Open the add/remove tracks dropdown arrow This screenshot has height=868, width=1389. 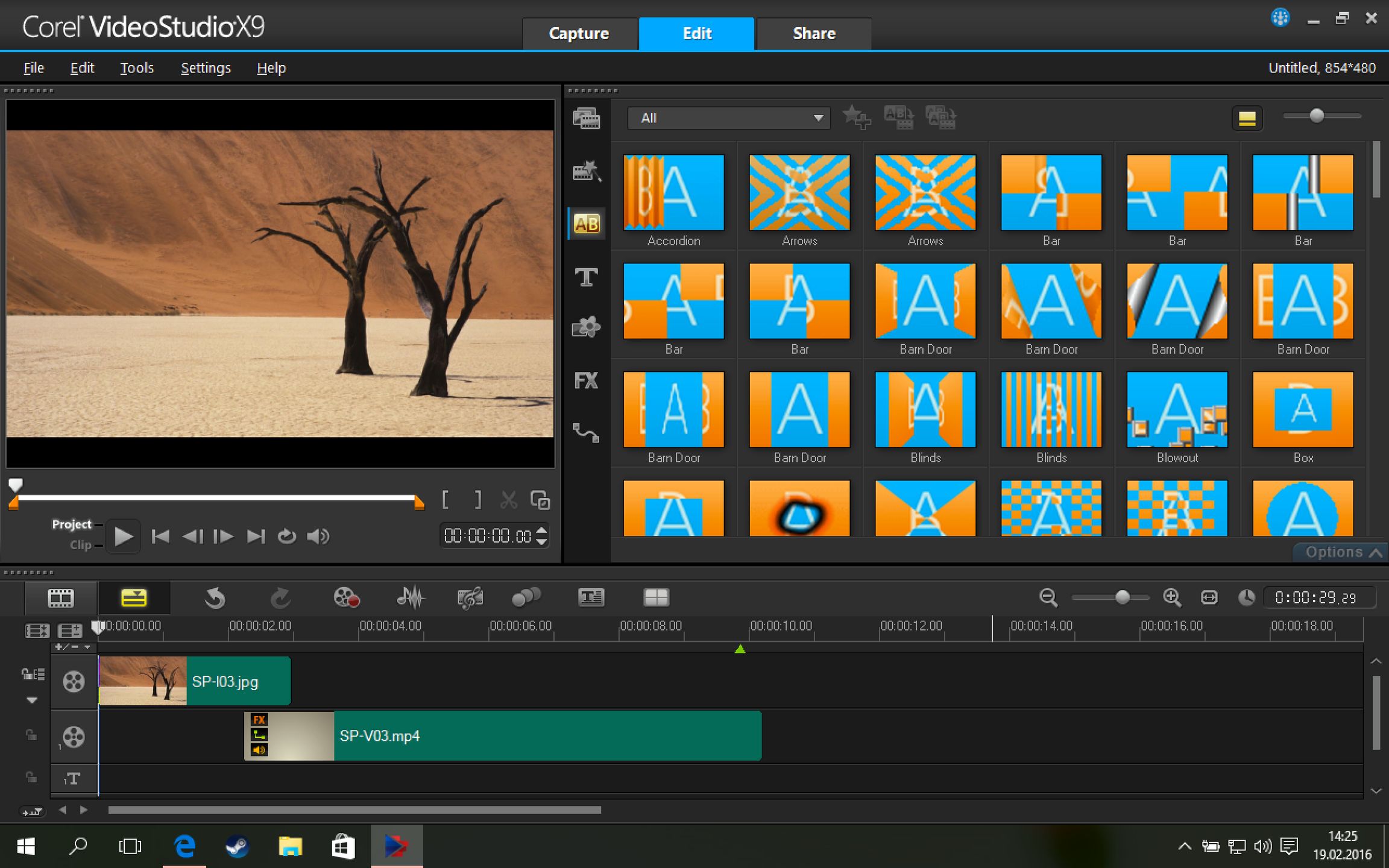click(x=87, y=647)
